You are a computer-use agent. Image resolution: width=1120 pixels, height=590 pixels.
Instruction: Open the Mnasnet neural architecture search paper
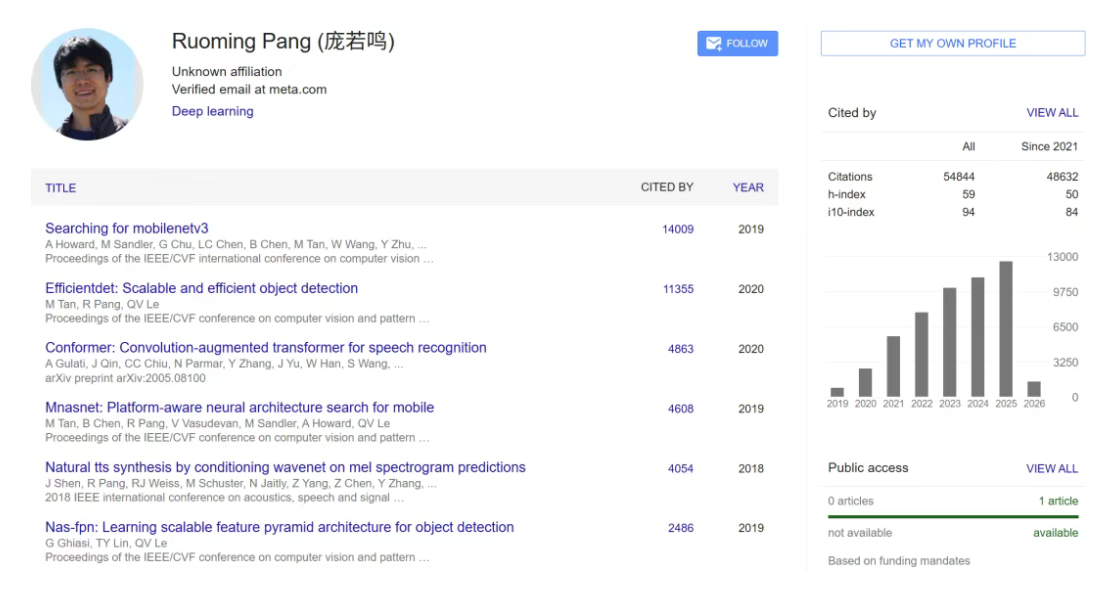tap(239, 407)
